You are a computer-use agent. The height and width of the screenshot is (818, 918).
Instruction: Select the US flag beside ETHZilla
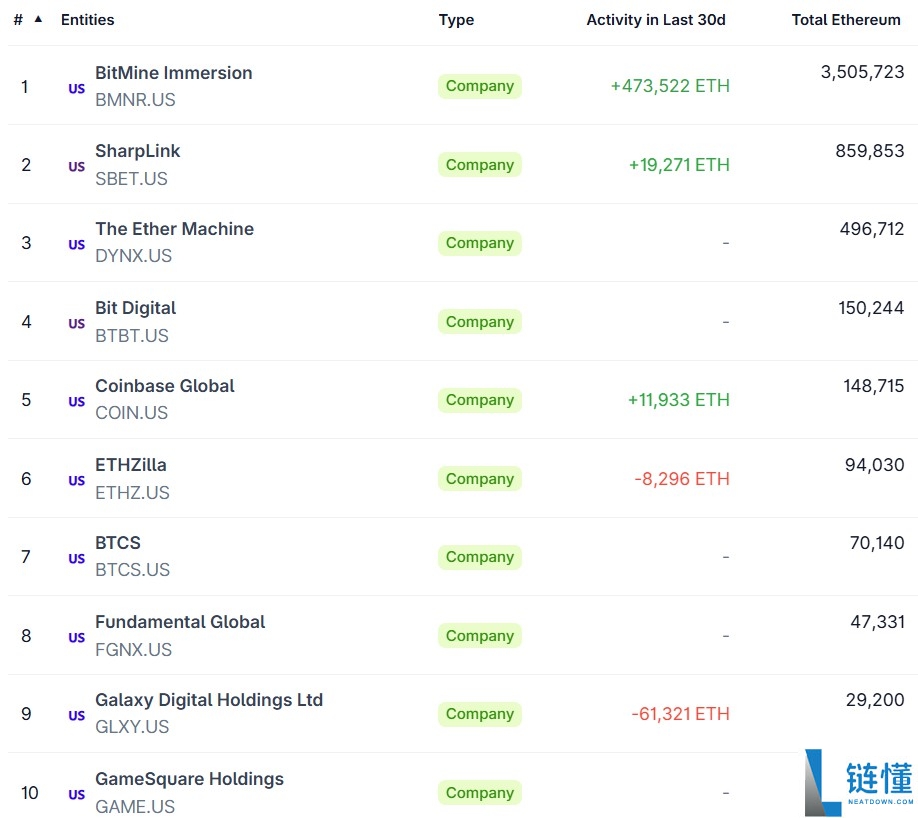click(76, 481)
